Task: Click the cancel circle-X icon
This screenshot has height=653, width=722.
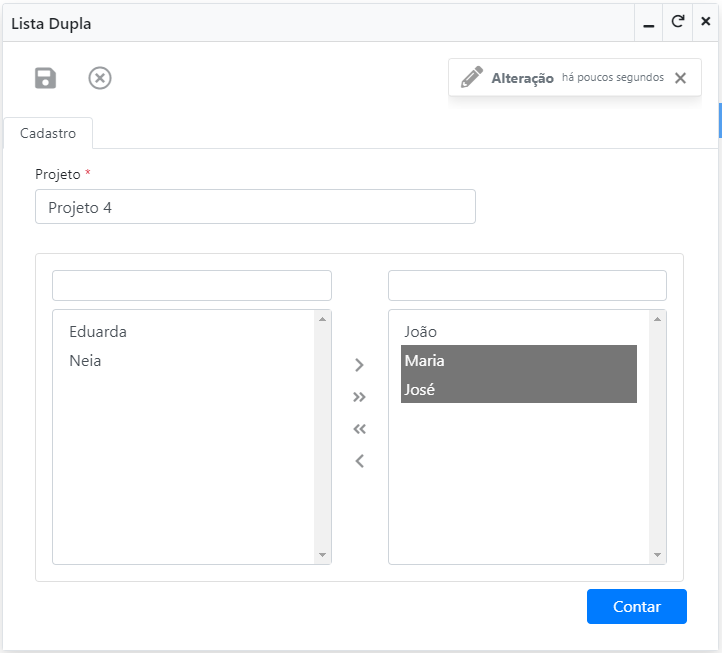Action: pyautogui.click(x=100, y=78)
